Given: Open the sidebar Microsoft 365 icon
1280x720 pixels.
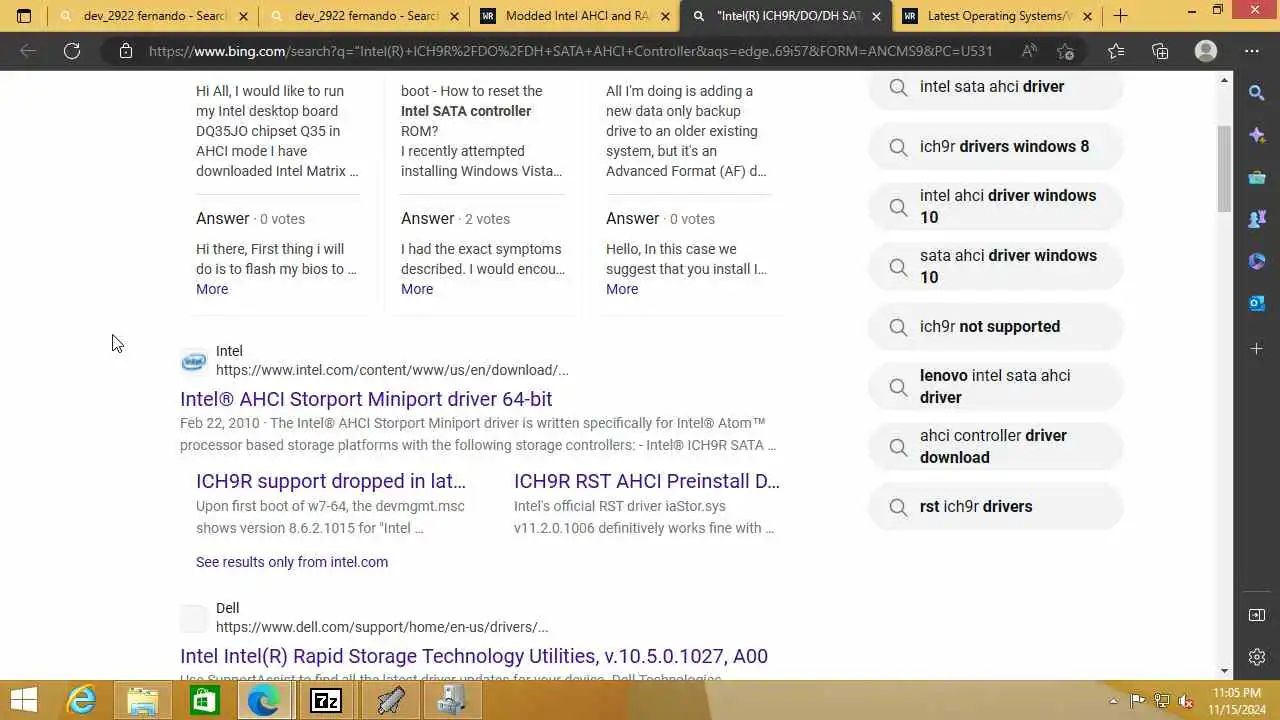Looking at the screenshot, I should (1257, 261).
